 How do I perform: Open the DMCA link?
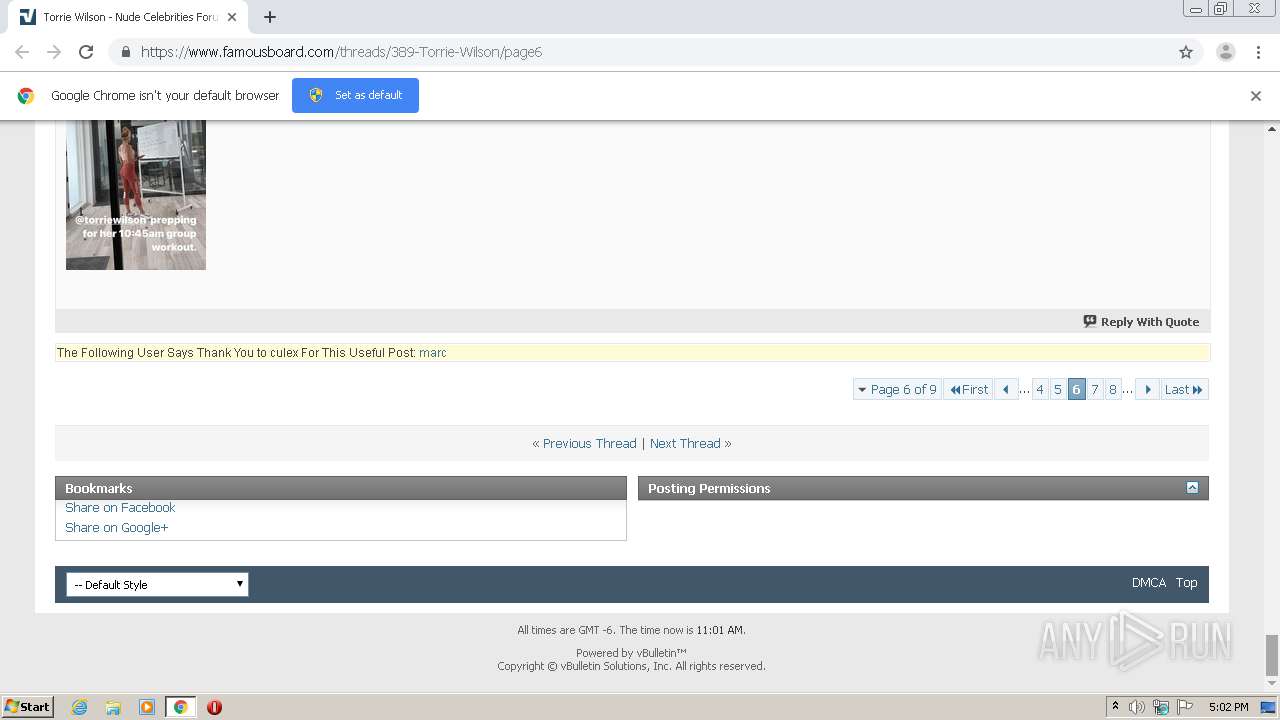(x=1149, y=582)
